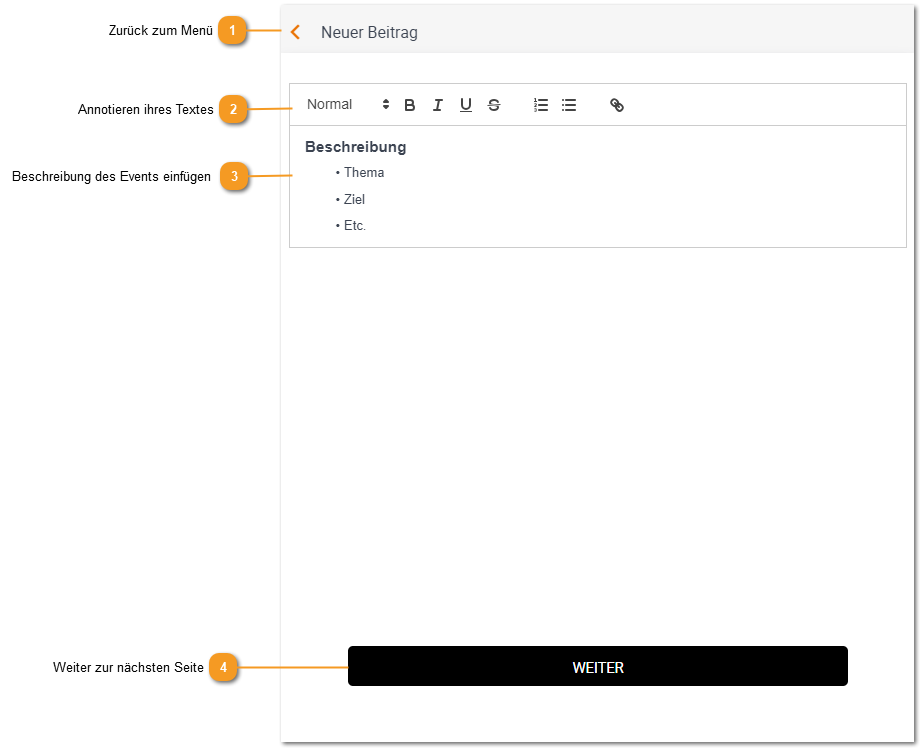Insert a hyperlink with link icon

tap(616, 105)
